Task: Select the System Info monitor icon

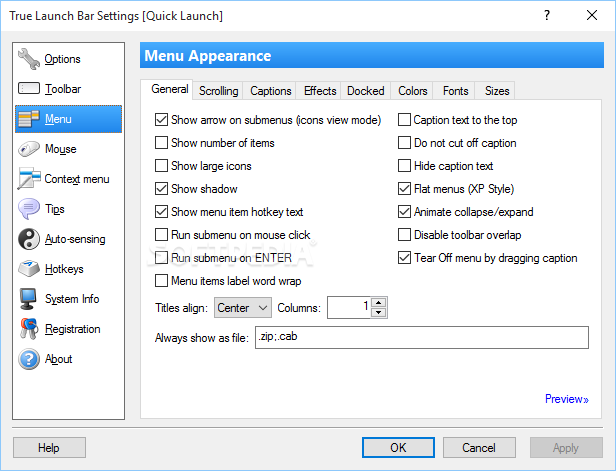Action: coord(29,299)
